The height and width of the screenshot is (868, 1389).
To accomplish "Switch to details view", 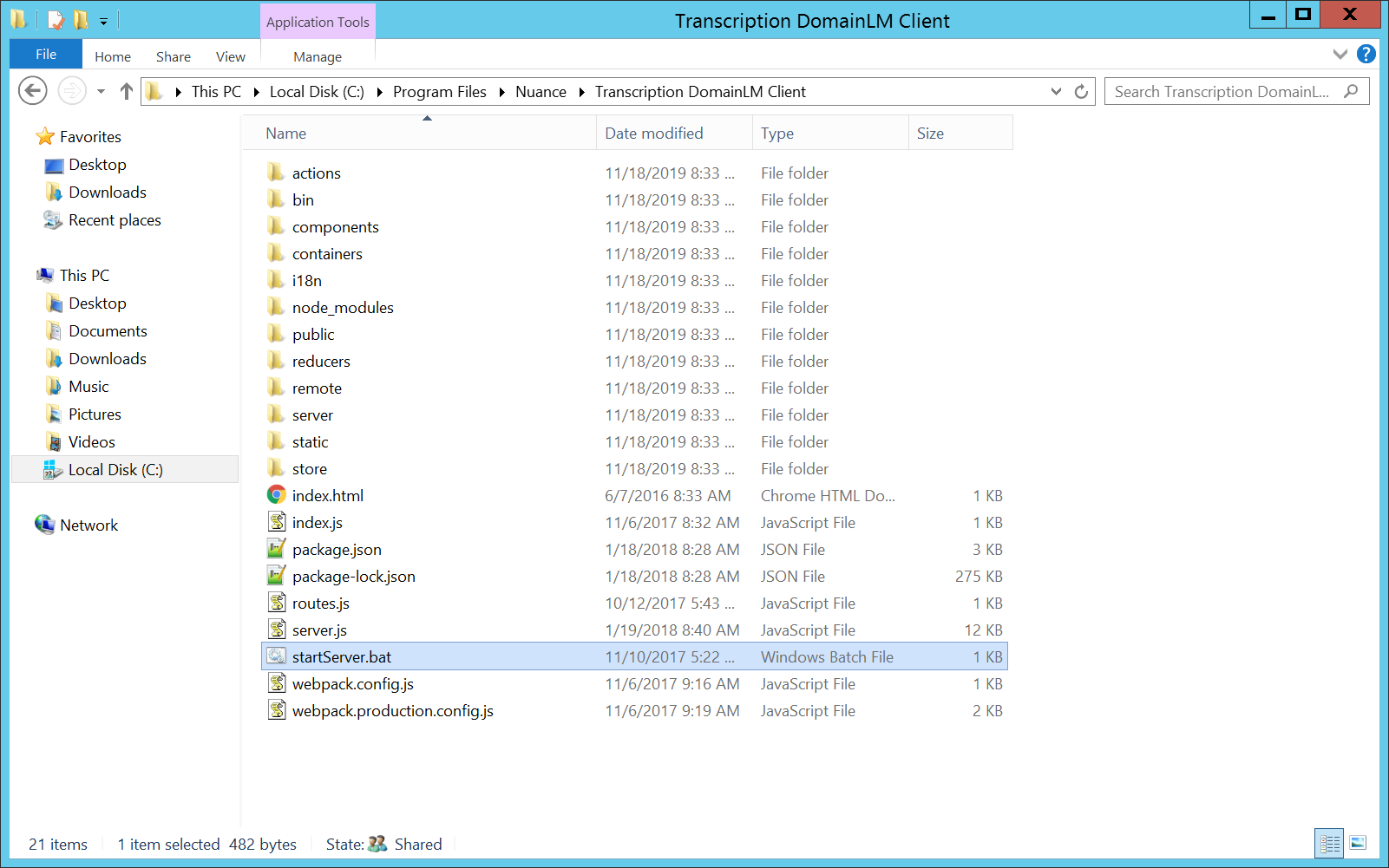I will coord(1328,842).
